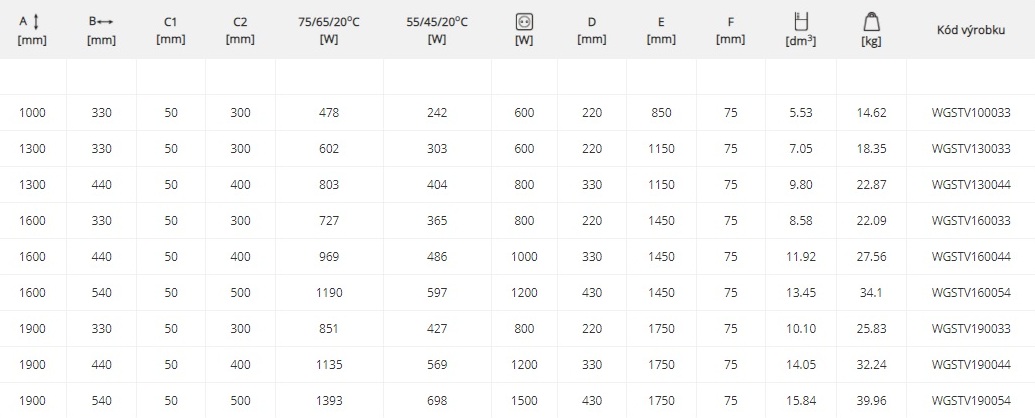Screen dimensions: 1035x418
Task: Click the 75/65/20°C power column header
Action: pos(329,30)
